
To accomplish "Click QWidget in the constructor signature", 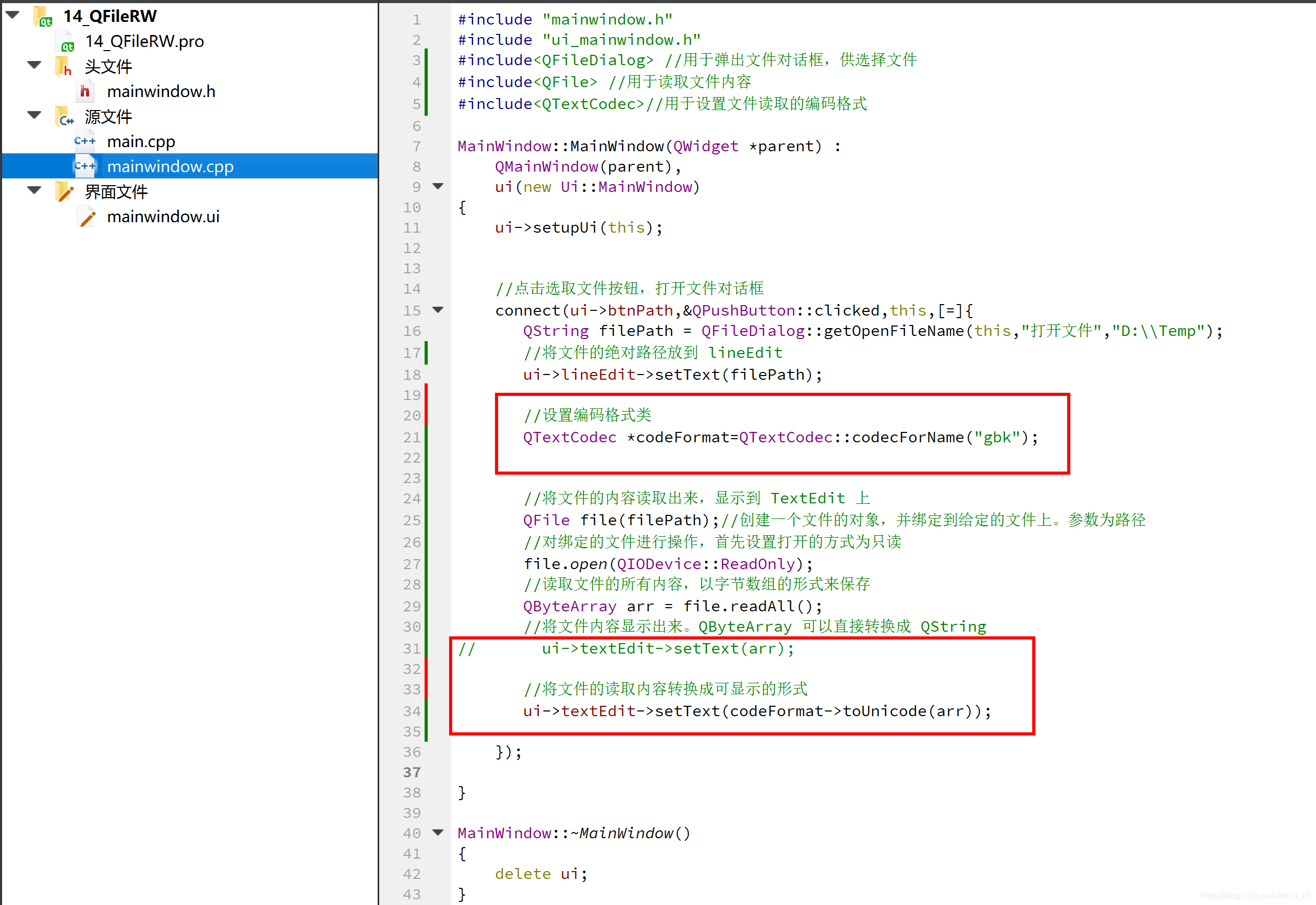I will click(x=706, y=146).
